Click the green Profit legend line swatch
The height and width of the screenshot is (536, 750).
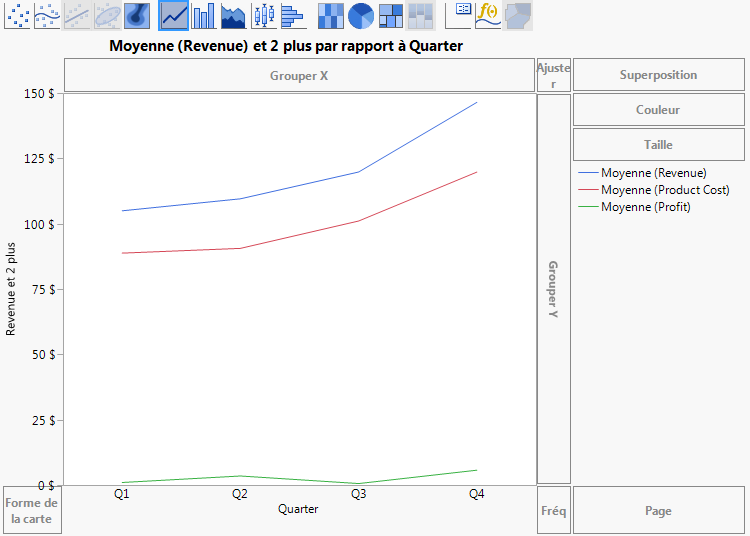tap(588, 207)
